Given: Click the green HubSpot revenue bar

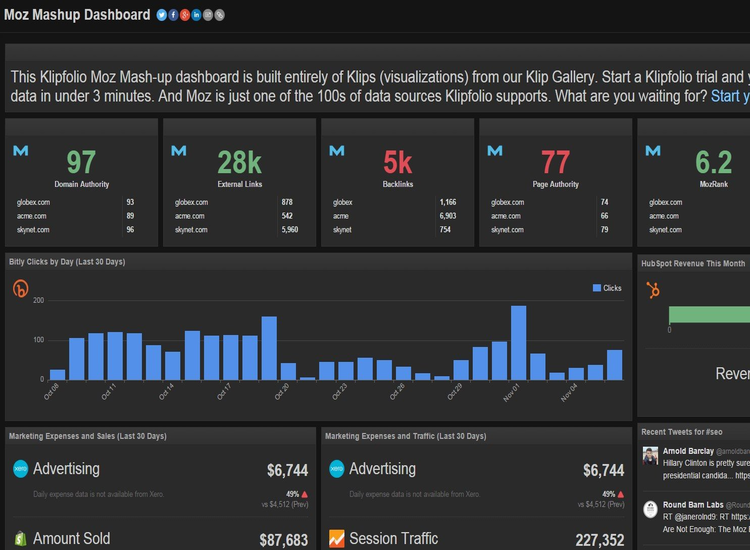Looking at the screenshot, I should pyautogui.click(x=709, y=315).
